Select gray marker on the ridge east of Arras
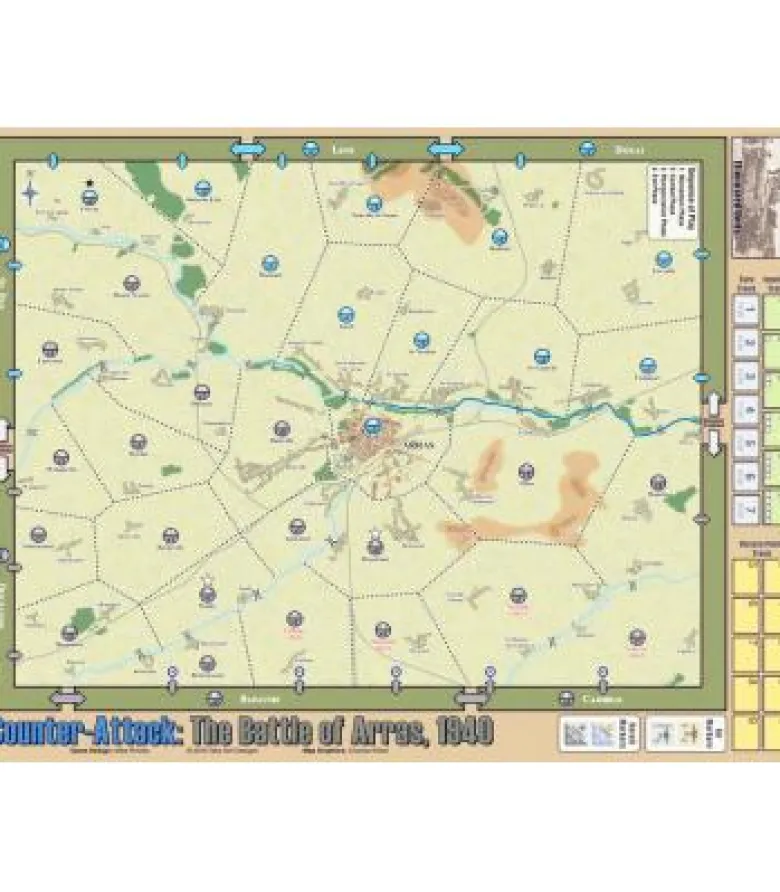The width and height of the screenshot is (780, 892). point(526,472)
